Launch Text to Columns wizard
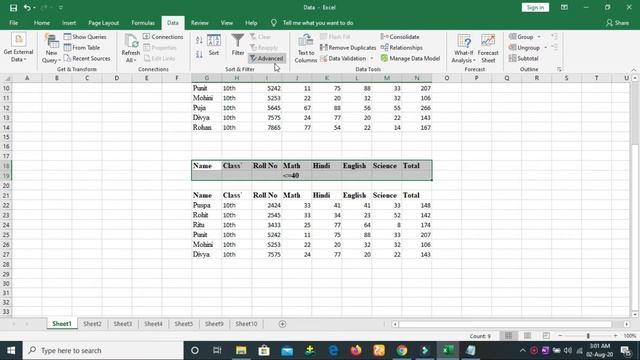The width and height of the screenshot is (640, 360). coord(306,48)
